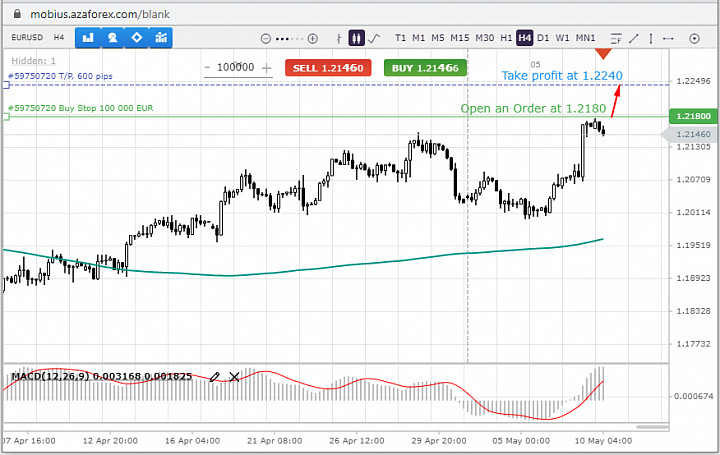Select the horizontal line drawing tool
The image size is (720, 455).
click(x=668, y=39)
